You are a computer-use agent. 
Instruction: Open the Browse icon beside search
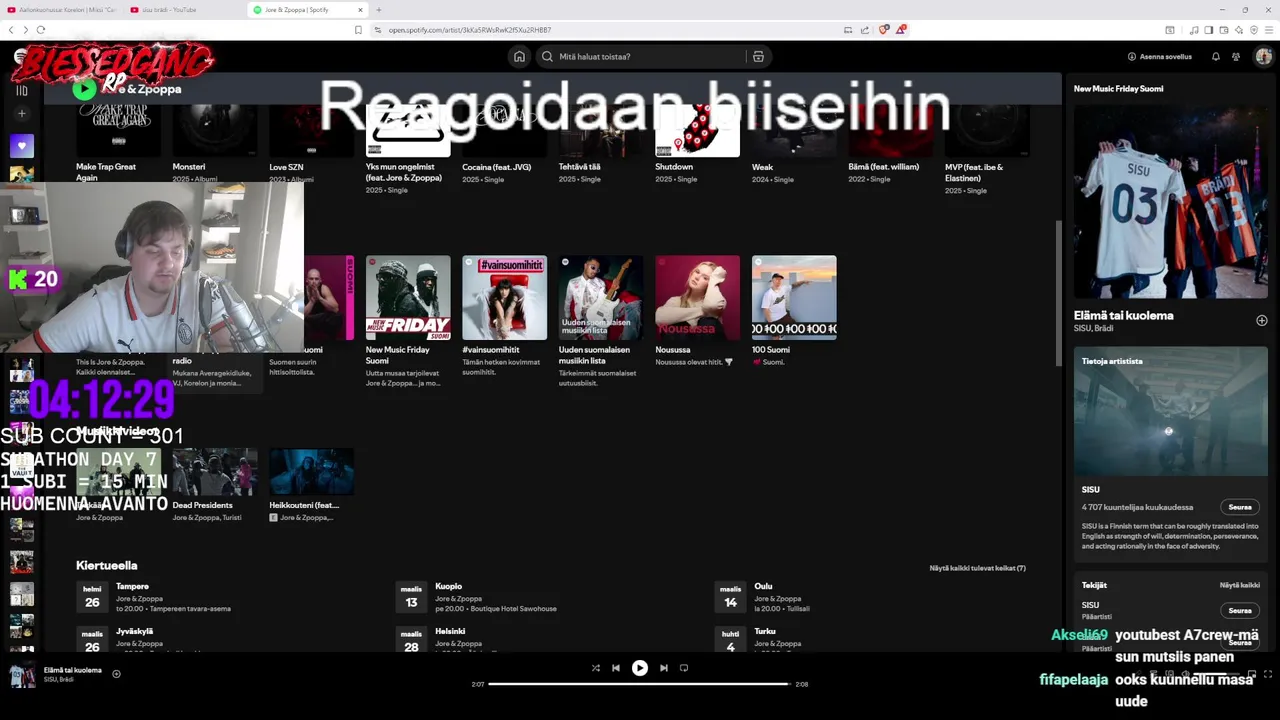[x=758, y=57]
